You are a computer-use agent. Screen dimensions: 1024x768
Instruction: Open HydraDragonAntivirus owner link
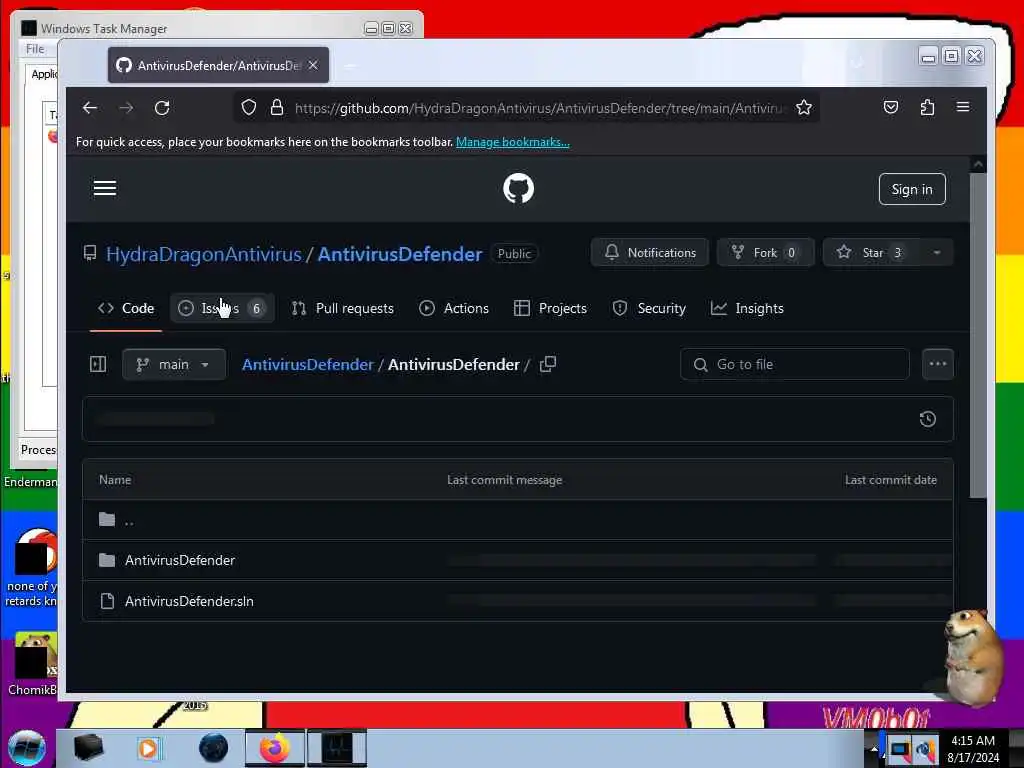tap(204, 254)
